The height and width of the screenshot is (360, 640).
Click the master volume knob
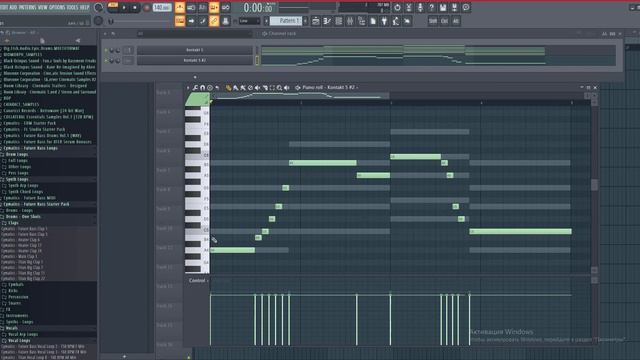coord(98,7)
